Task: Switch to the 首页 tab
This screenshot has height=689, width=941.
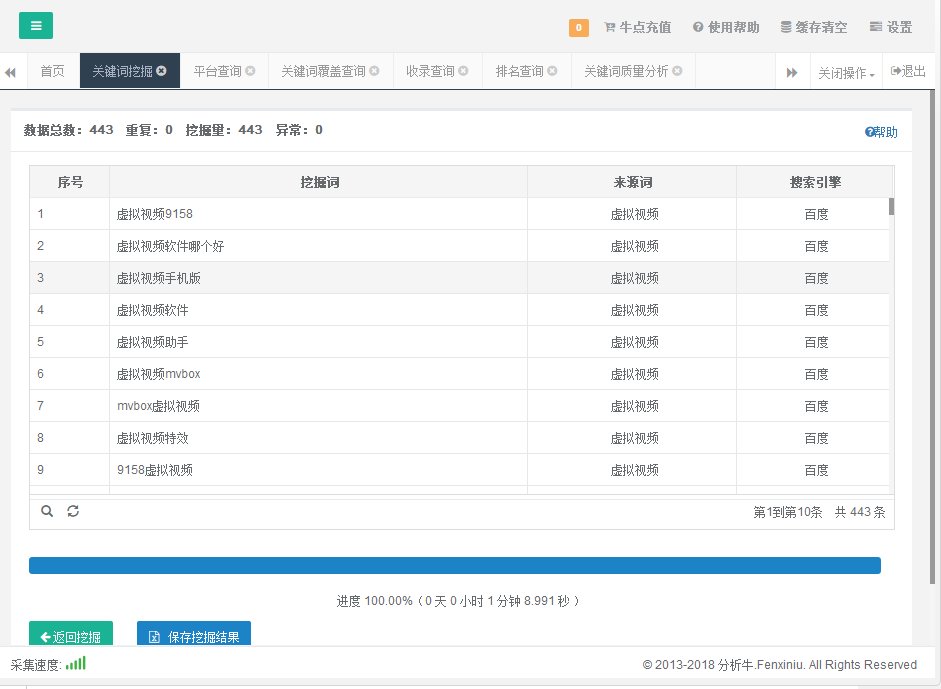Action: tap(52, 71)
